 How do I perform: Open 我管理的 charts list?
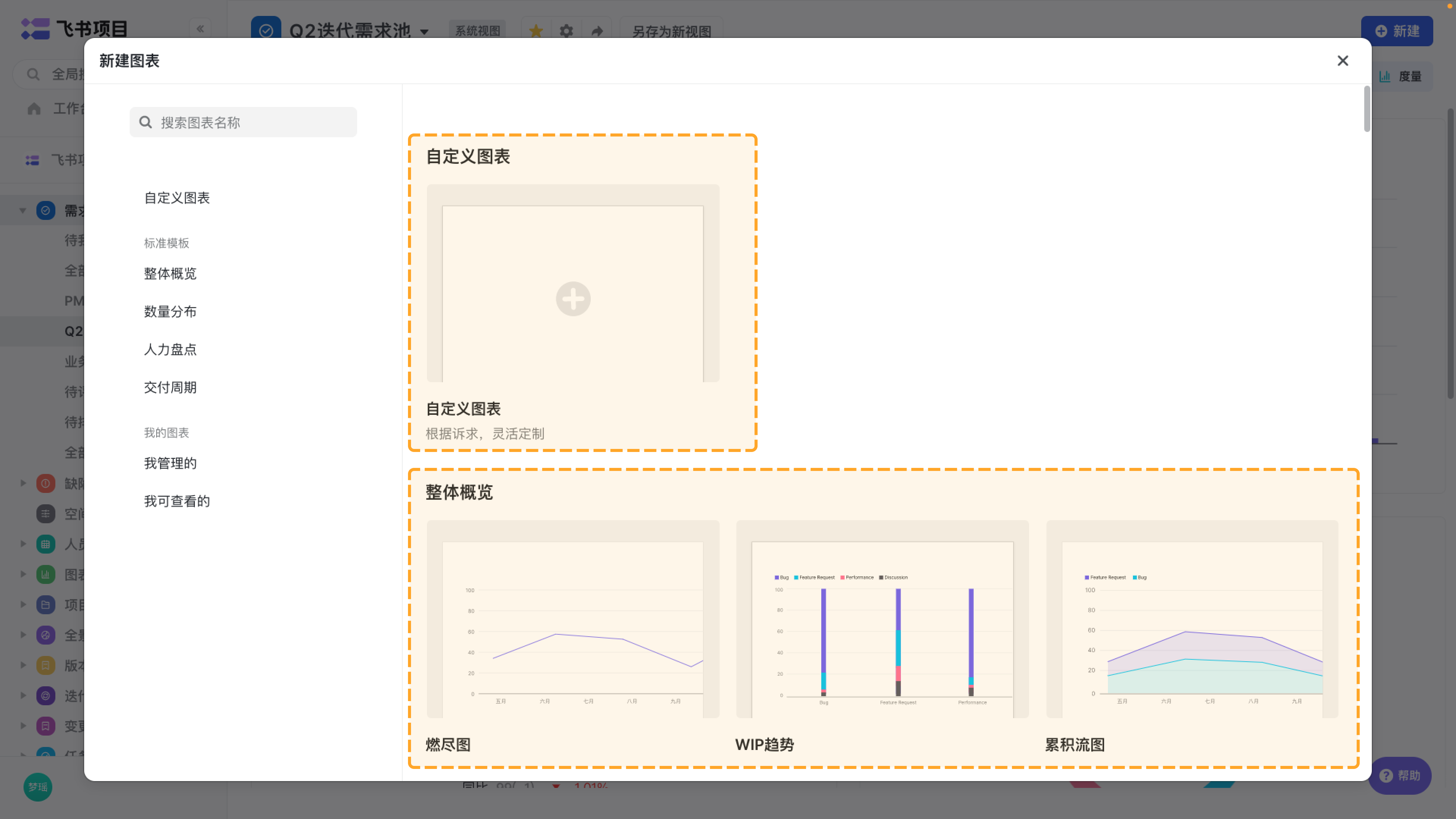(x=170, y=463)
